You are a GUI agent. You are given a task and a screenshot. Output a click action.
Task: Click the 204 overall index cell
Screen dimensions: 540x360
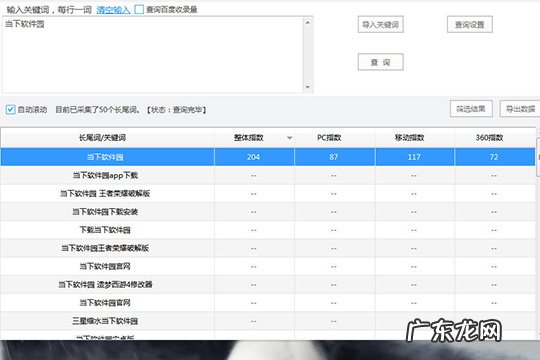tap(254, 157)
